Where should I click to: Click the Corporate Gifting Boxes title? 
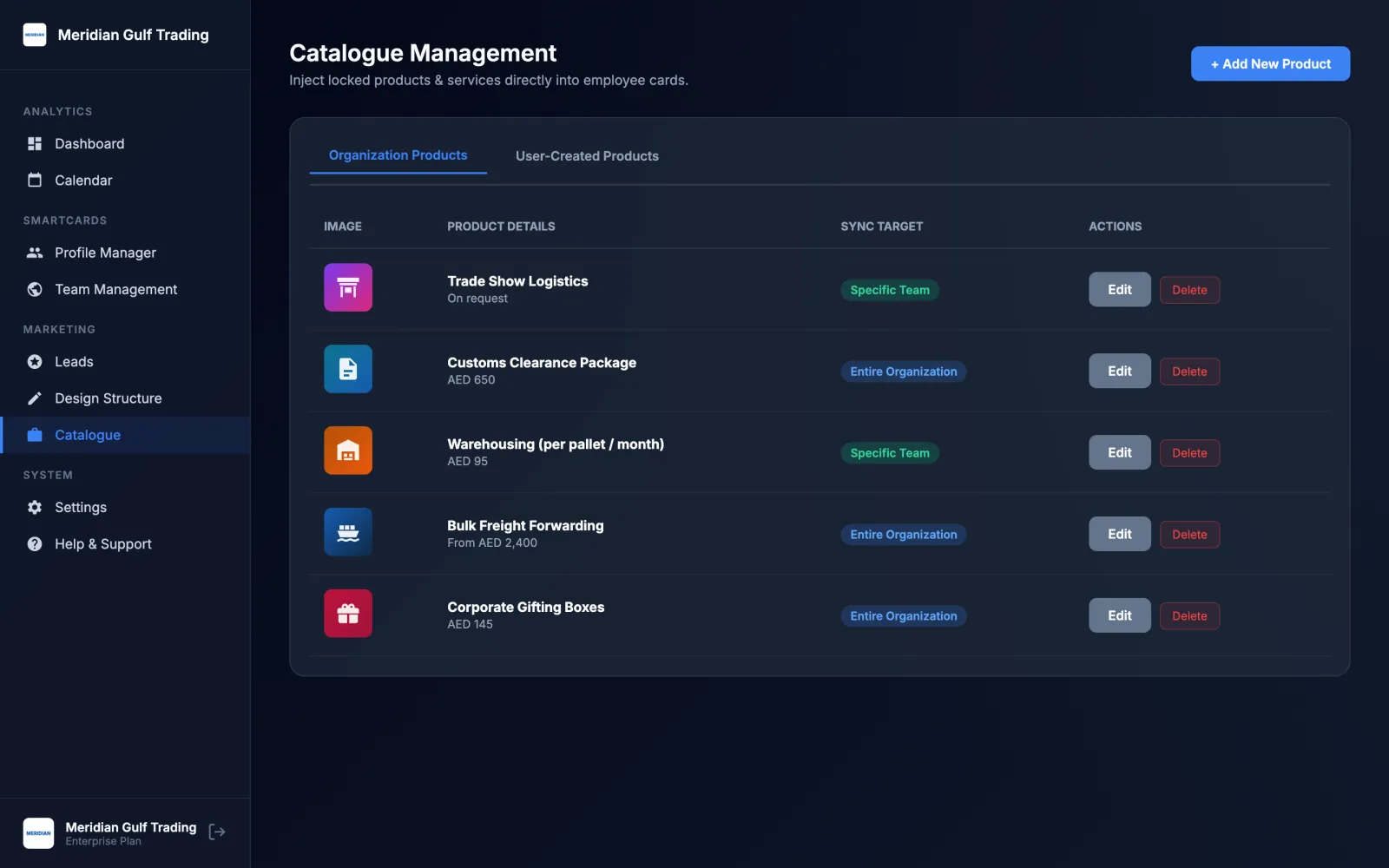coord(526,608)
